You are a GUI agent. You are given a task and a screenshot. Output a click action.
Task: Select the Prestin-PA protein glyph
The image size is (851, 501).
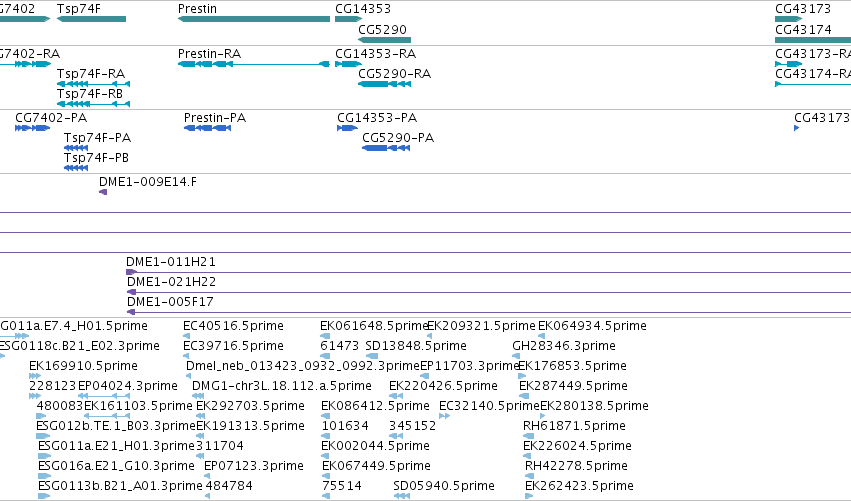pos(207,128)
